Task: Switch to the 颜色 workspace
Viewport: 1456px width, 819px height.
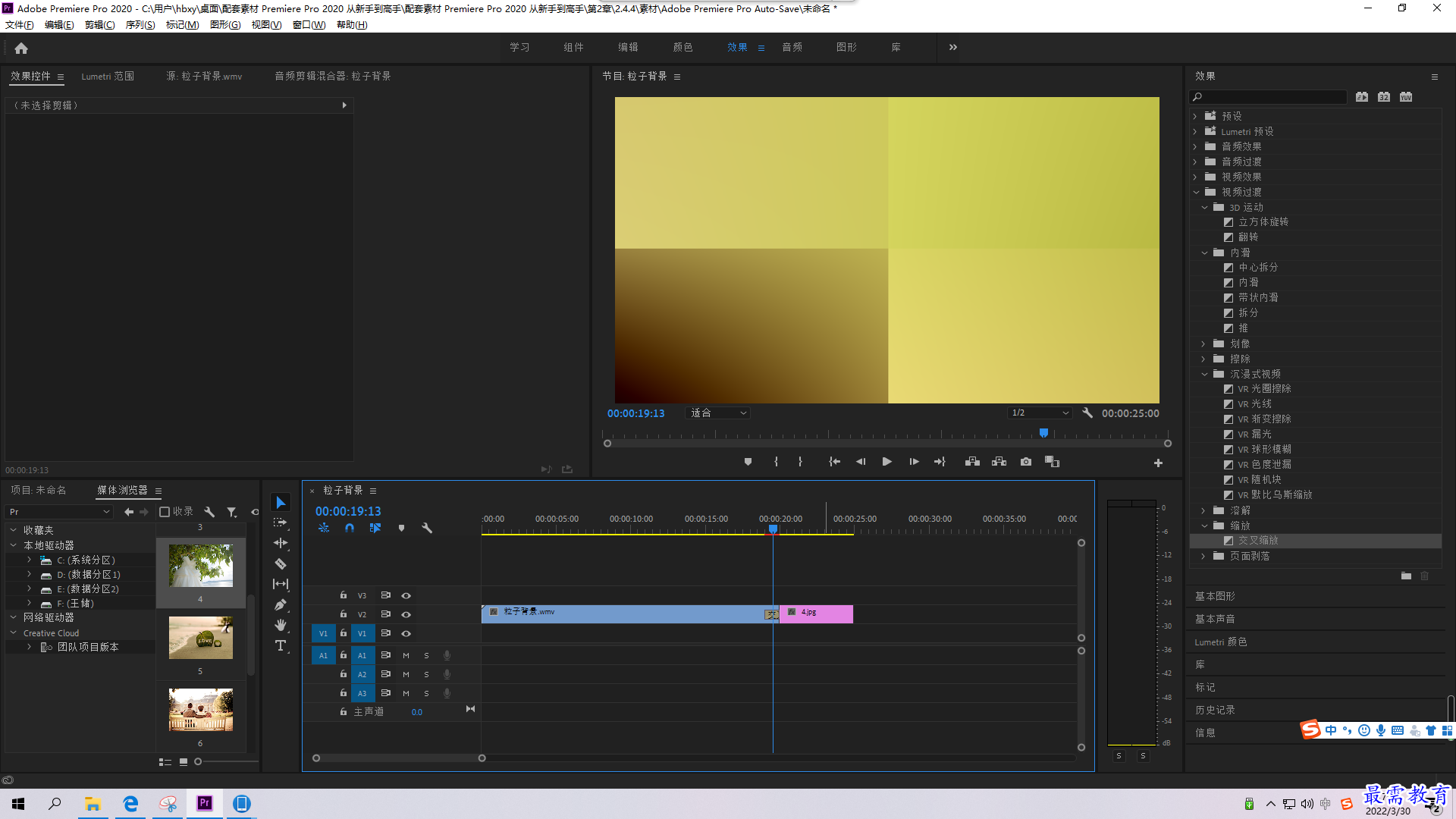Action: click(x=682, y=47)
